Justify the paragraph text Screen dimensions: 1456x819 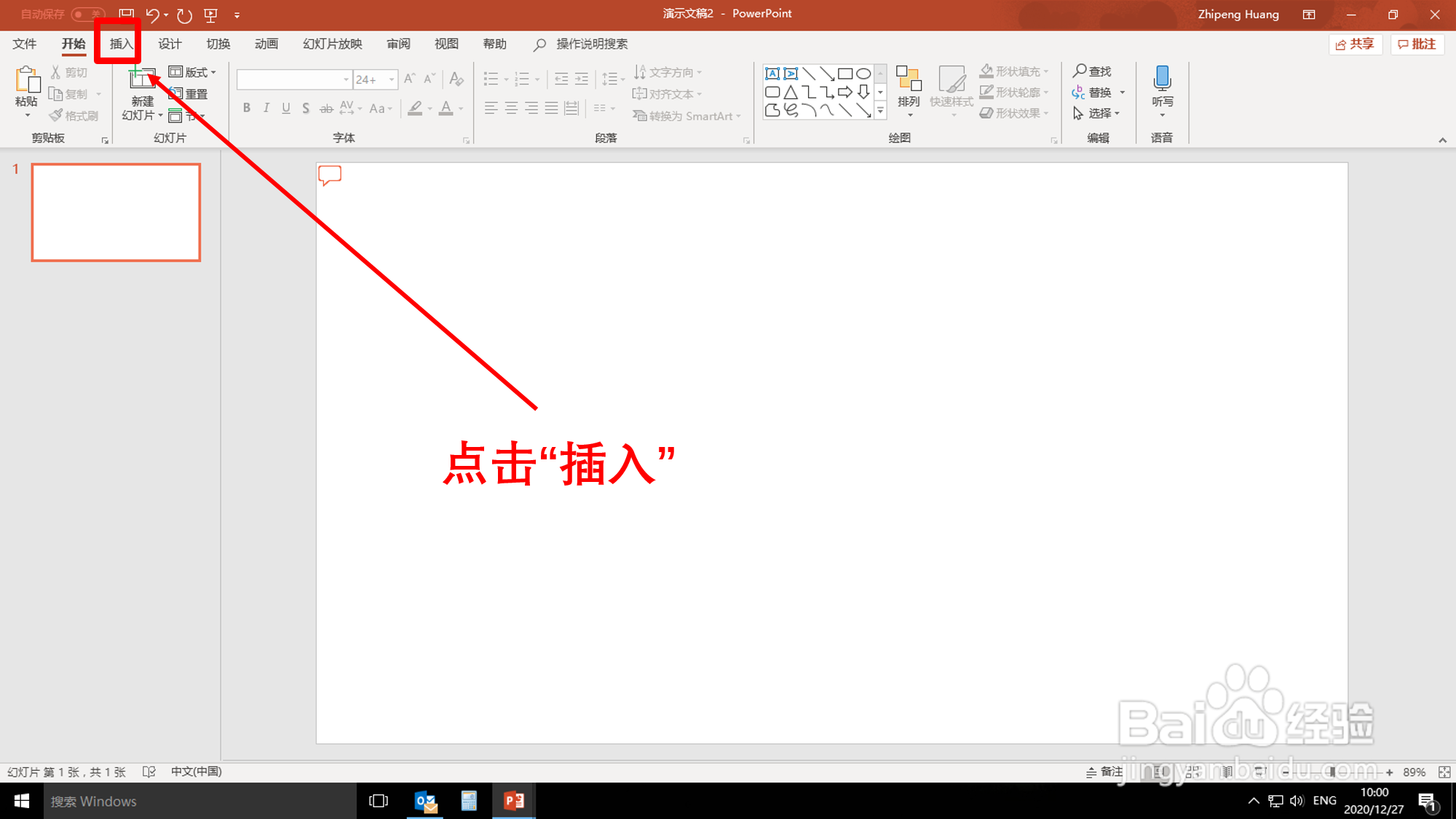point(552,108)
